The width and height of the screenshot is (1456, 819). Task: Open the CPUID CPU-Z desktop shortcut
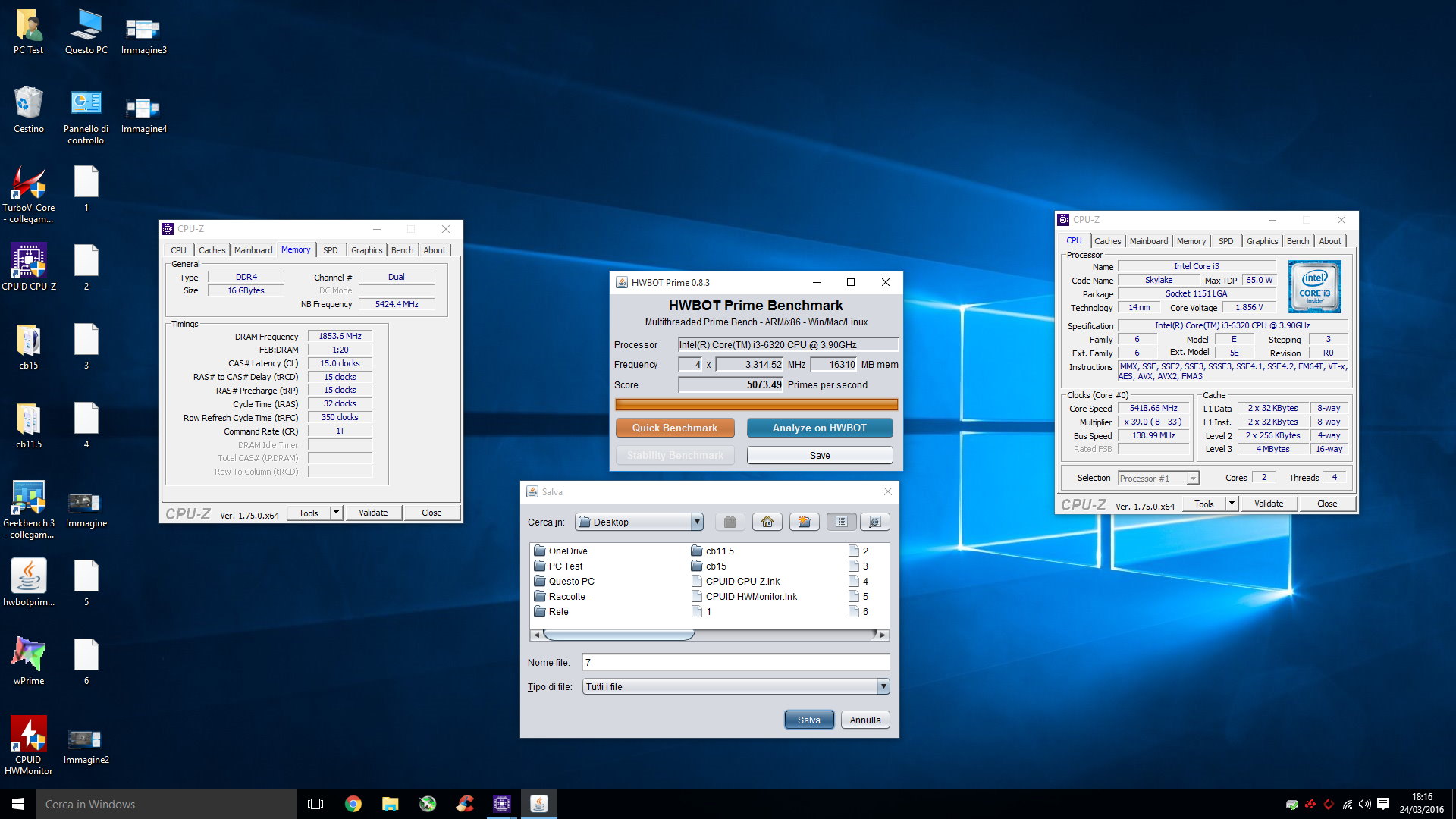tap(29, 266)
